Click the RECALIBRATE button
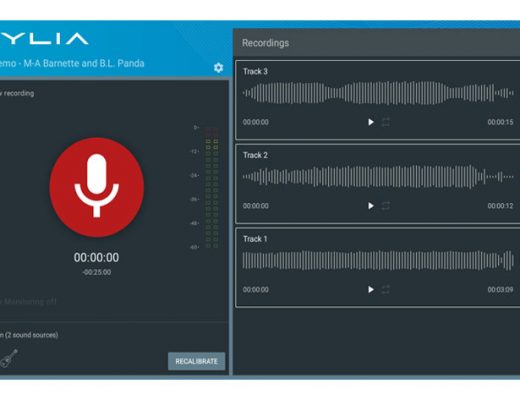The width and height of the screenshot is (520, 400). click(x=196, y=361)
